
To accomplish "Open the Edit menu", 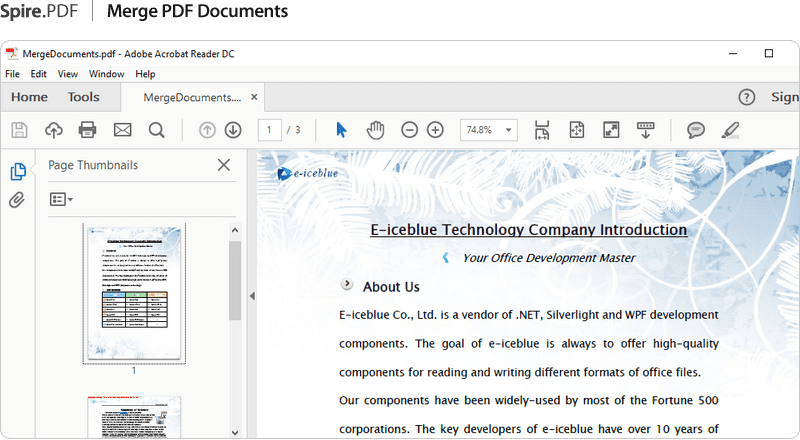I will pos(38,74).
